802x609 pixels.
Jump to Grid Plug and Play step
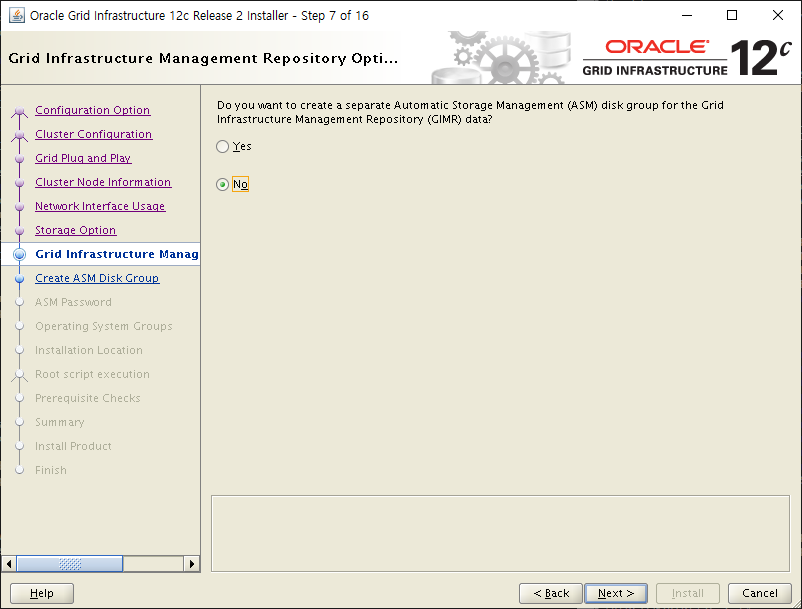[x=83, y=158]
